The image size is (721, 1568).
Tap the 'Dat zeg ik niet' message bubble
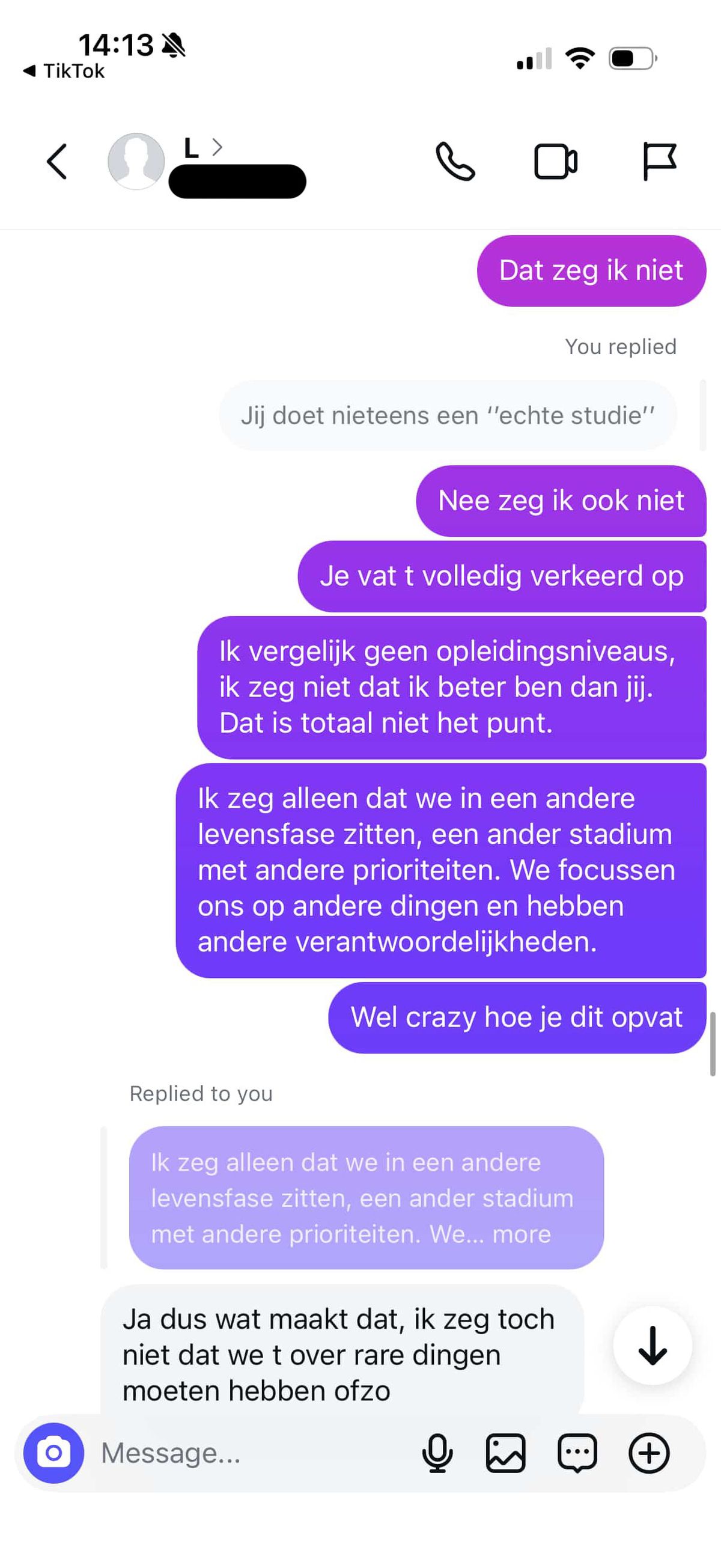point(591,270)
